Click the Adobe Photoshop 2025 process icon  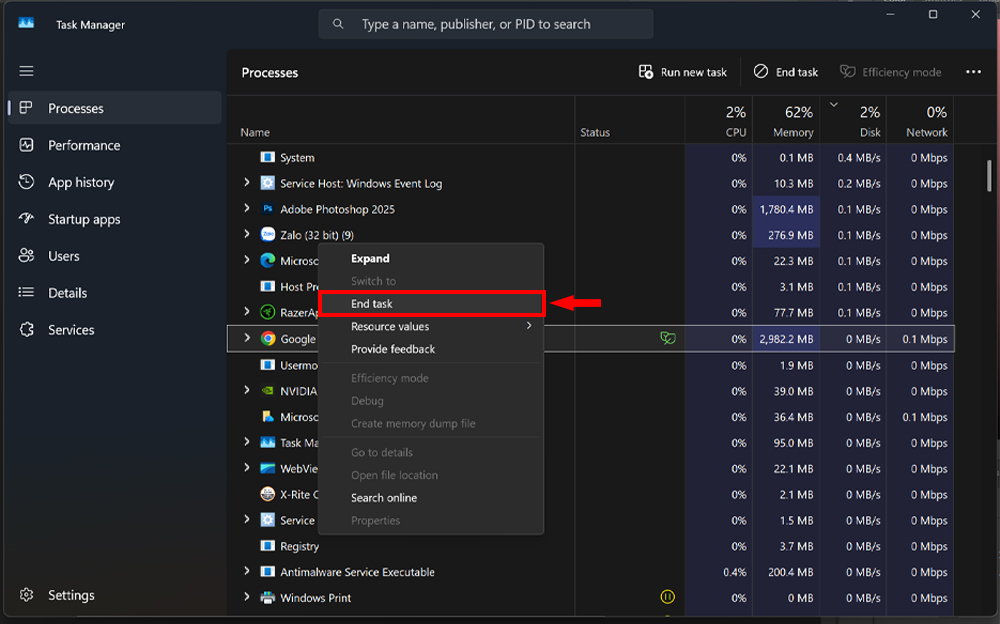(x=267, y=209)
